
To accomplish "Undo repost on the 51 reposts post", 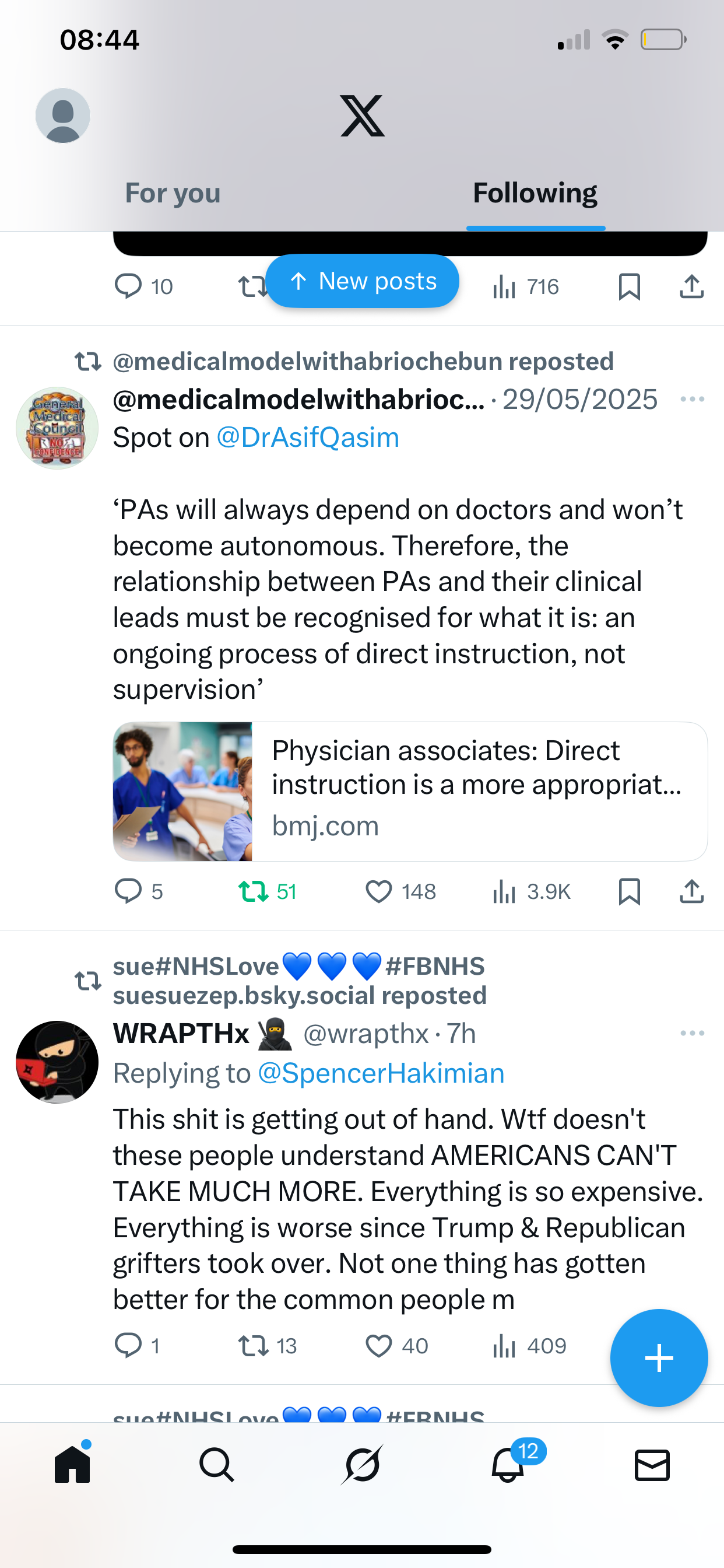I will pos(253,892).
